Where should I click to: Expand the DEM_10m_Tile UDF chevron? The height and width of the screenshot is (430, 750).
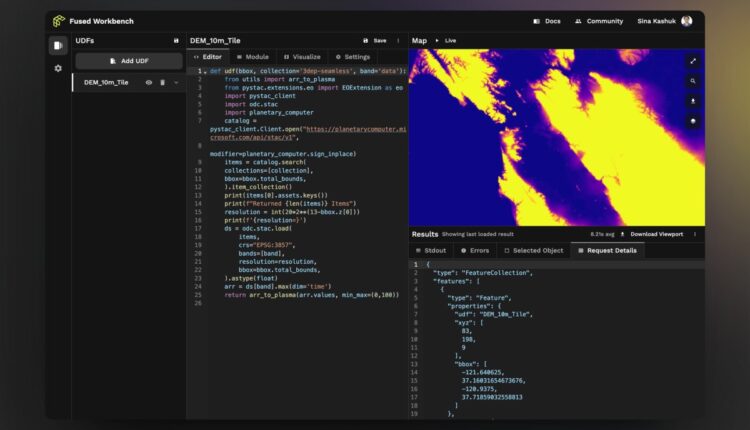176,83
